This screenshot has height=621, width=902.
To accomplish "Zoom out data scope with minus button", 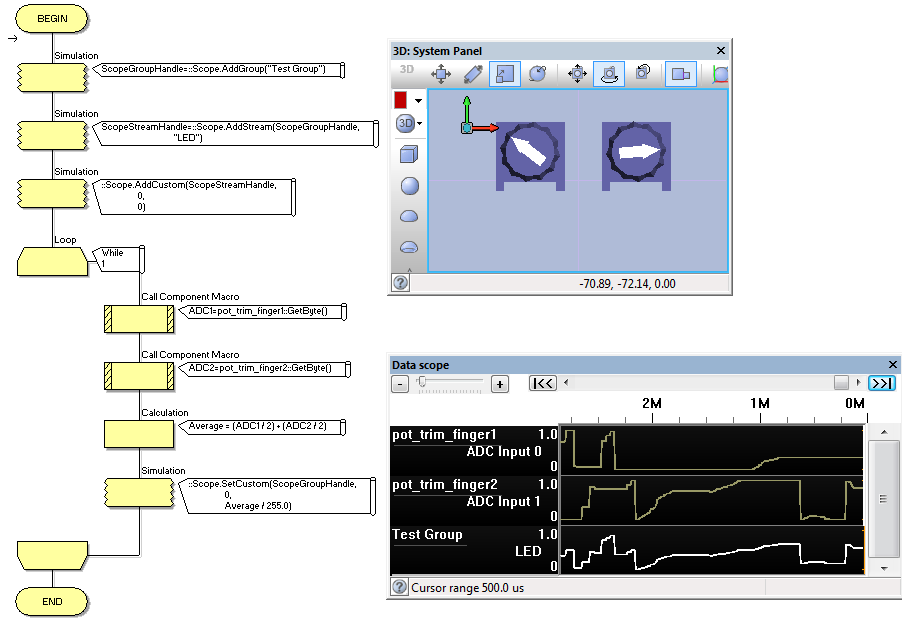I will pos(400,384).
